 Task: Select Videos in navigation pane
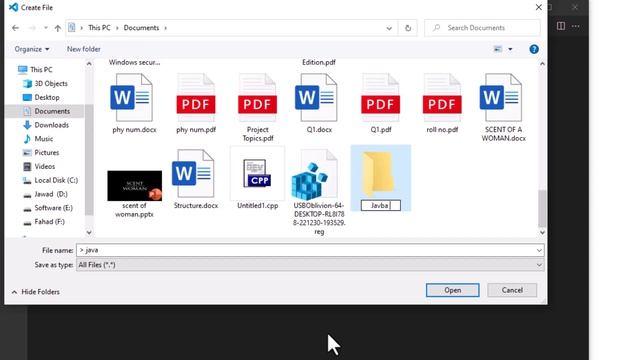coord(39,167)
